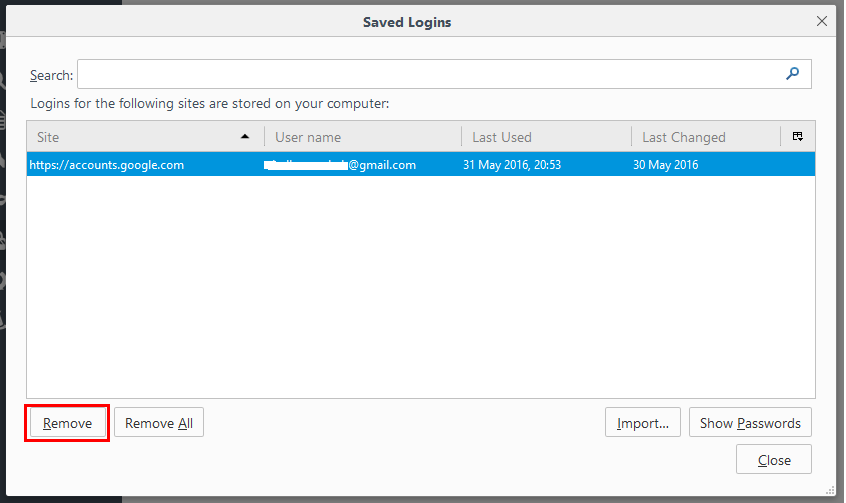
Task: Click the Site column sort arrow
Action: (x=245, y=137)
